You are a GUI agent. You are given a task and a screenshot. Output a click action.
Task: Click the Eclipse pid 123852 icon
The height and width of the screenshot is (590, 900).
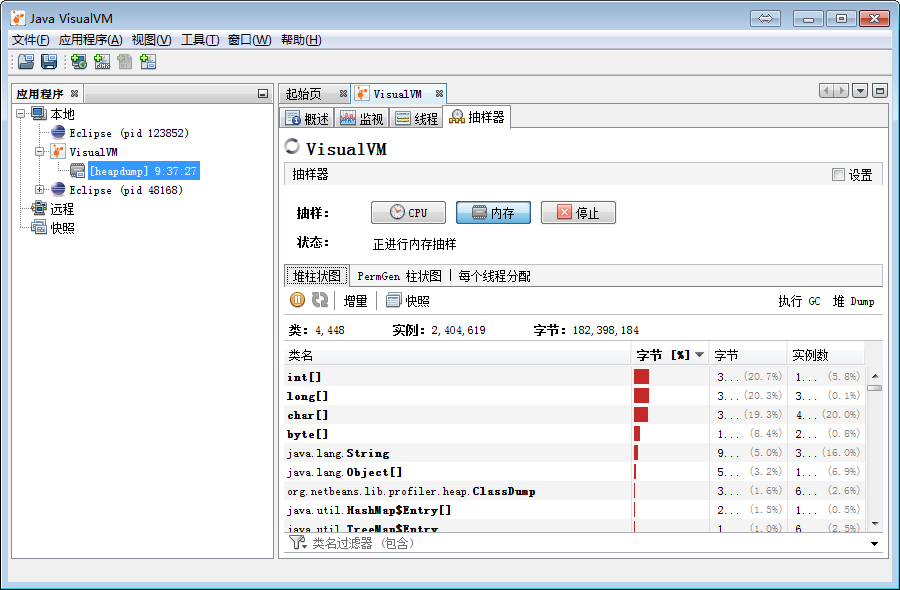pyautogui.click(x=58, y=132)
